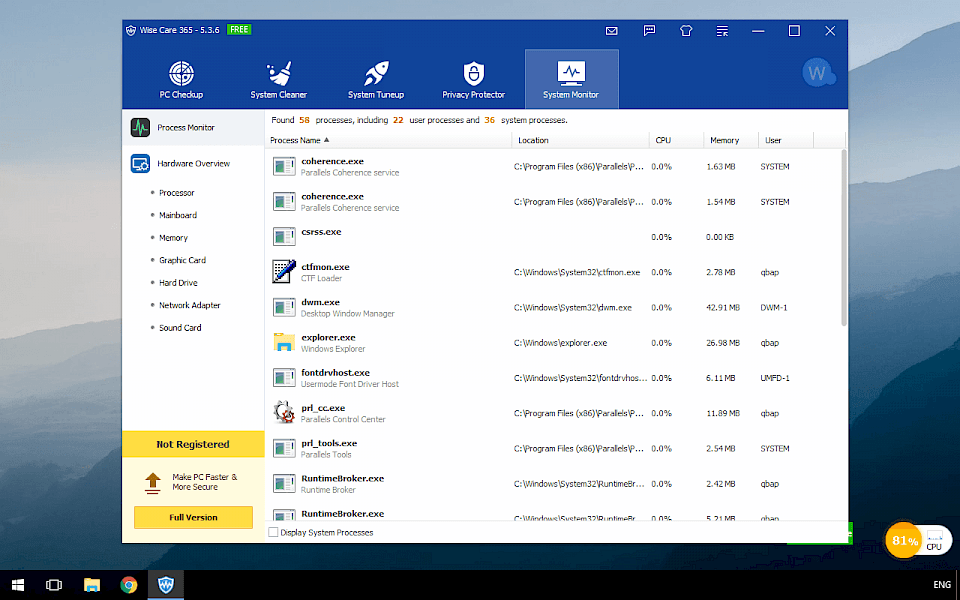Select the csrss.exe process name
Image resolution: width=960 pixels, height=600 pixels.
coord(321,231)
